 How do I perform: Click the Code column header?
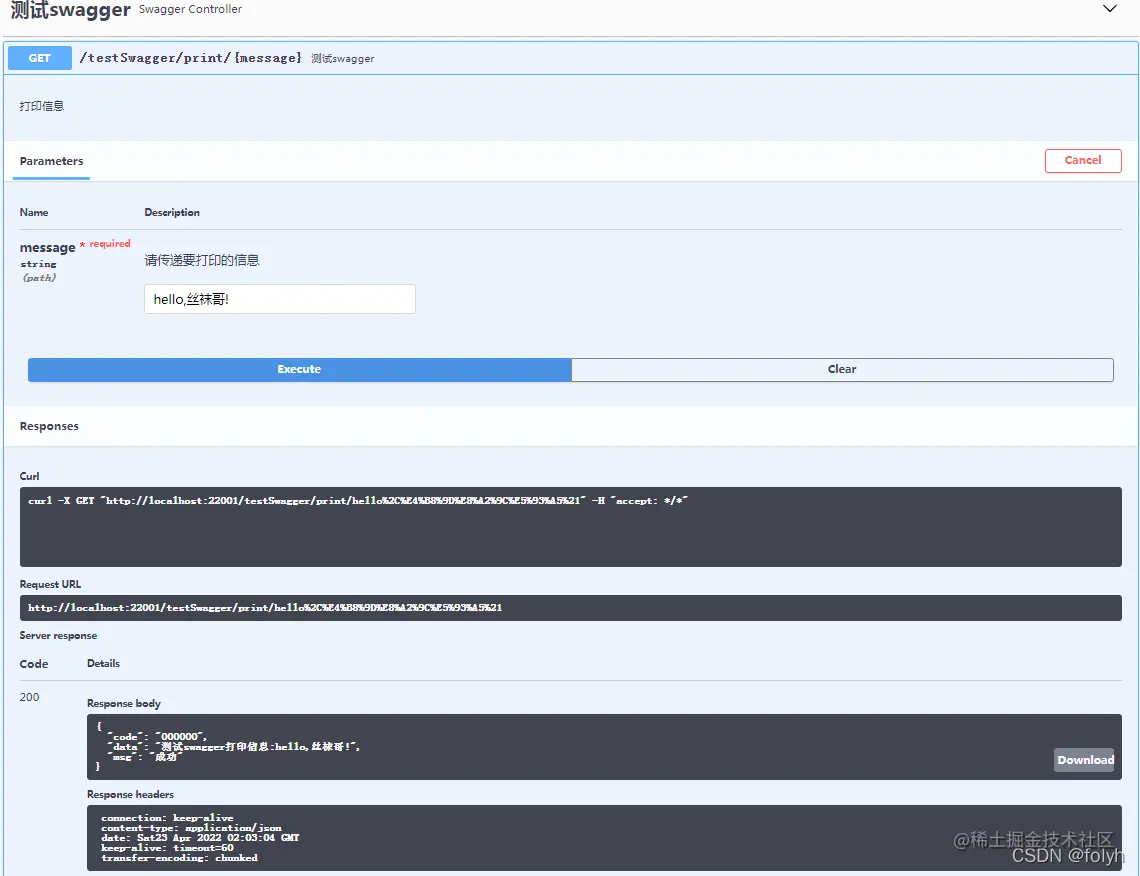pos(34,664)
